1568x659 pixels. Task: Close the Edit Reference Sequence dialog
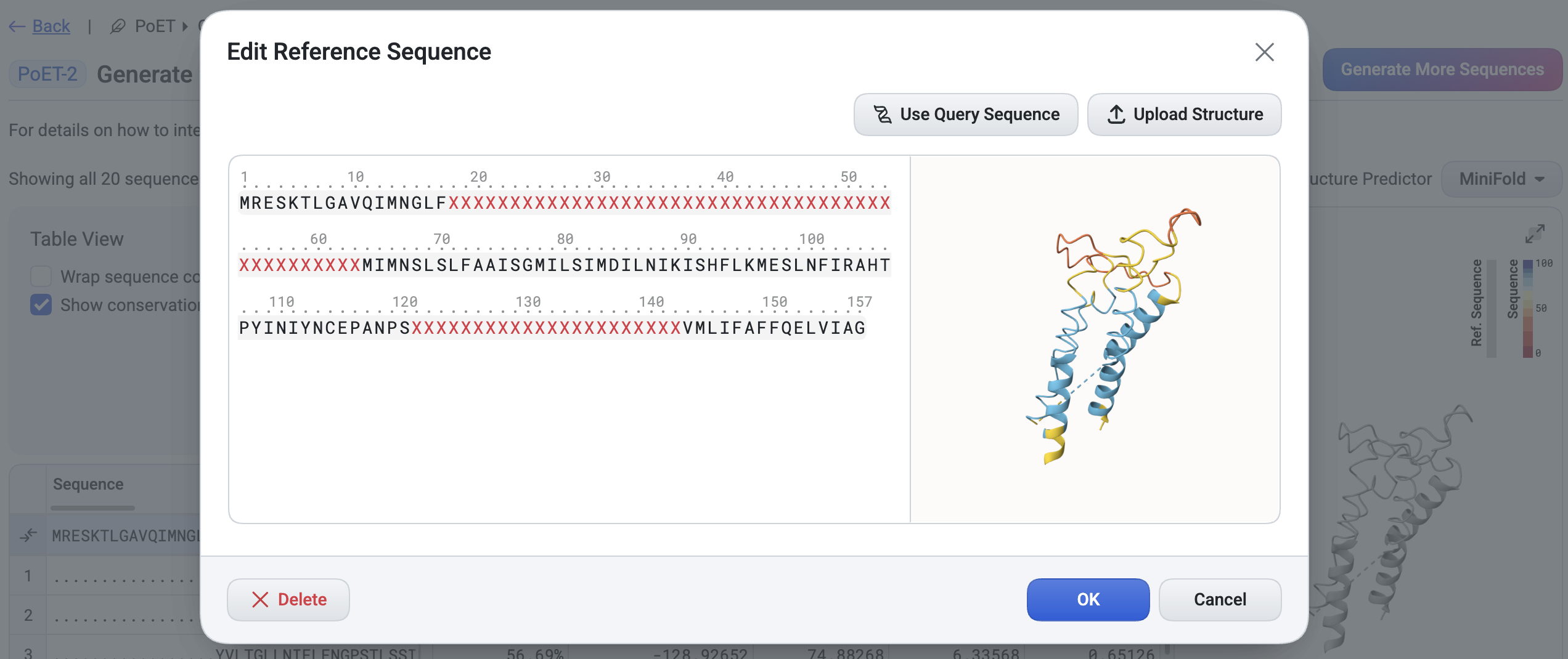[x=1265, y=52]
